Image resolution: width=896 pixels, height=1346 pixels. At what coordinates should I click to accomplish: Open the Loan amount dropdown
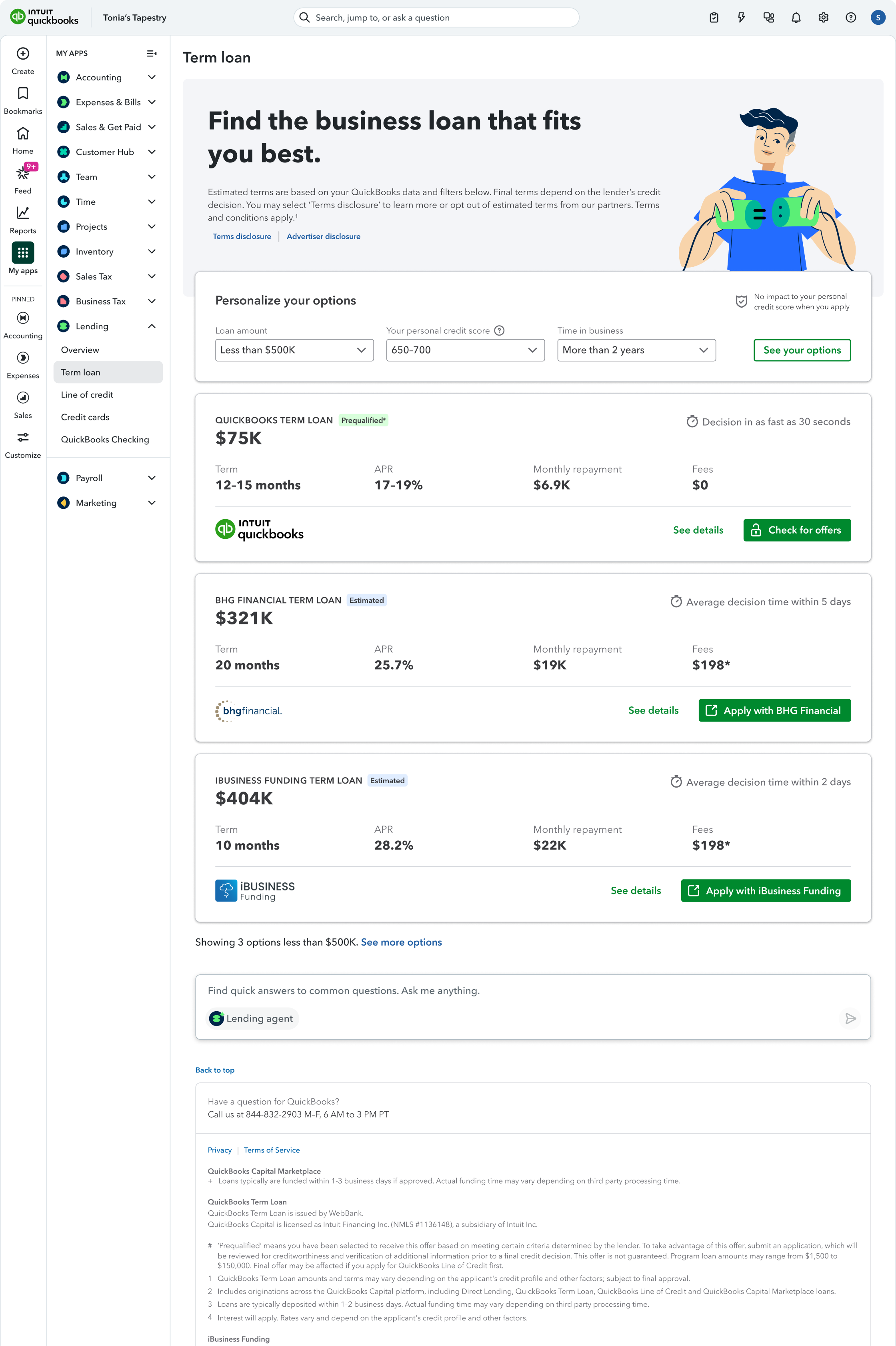(294, 350)
